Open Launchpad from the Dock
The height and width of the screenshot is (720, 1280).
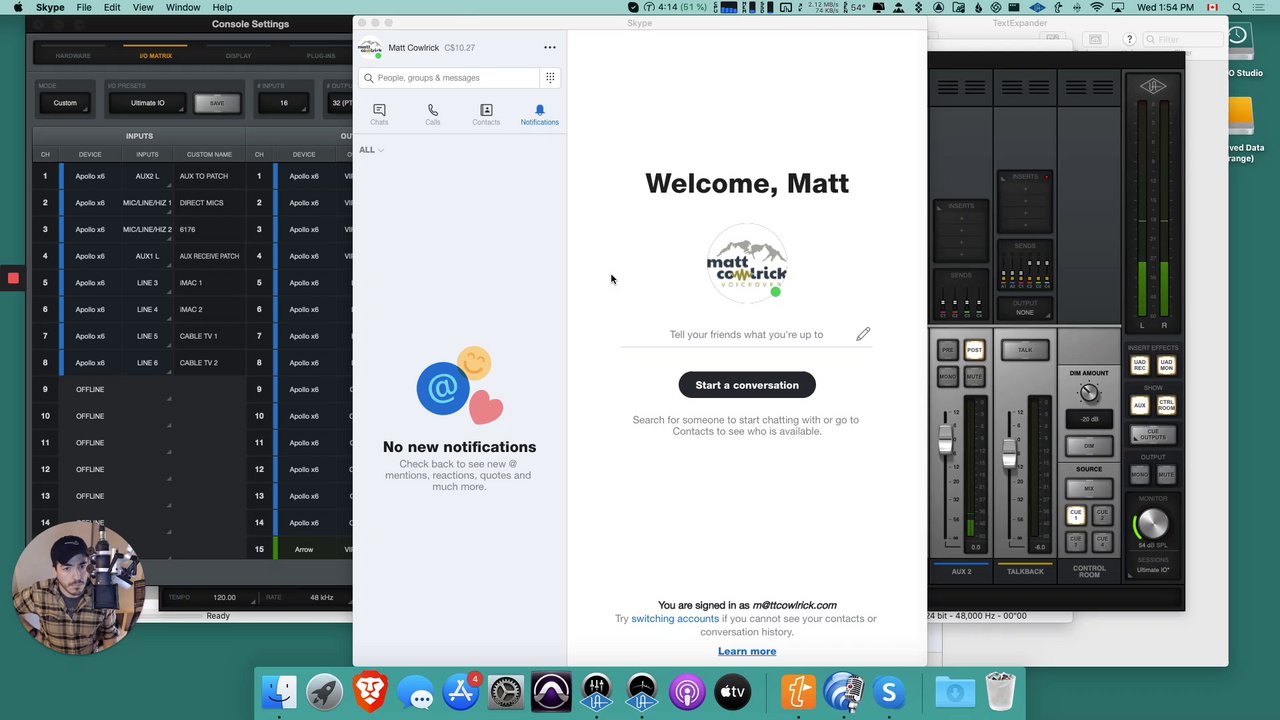pyautogui.click(x=324, y=693)
